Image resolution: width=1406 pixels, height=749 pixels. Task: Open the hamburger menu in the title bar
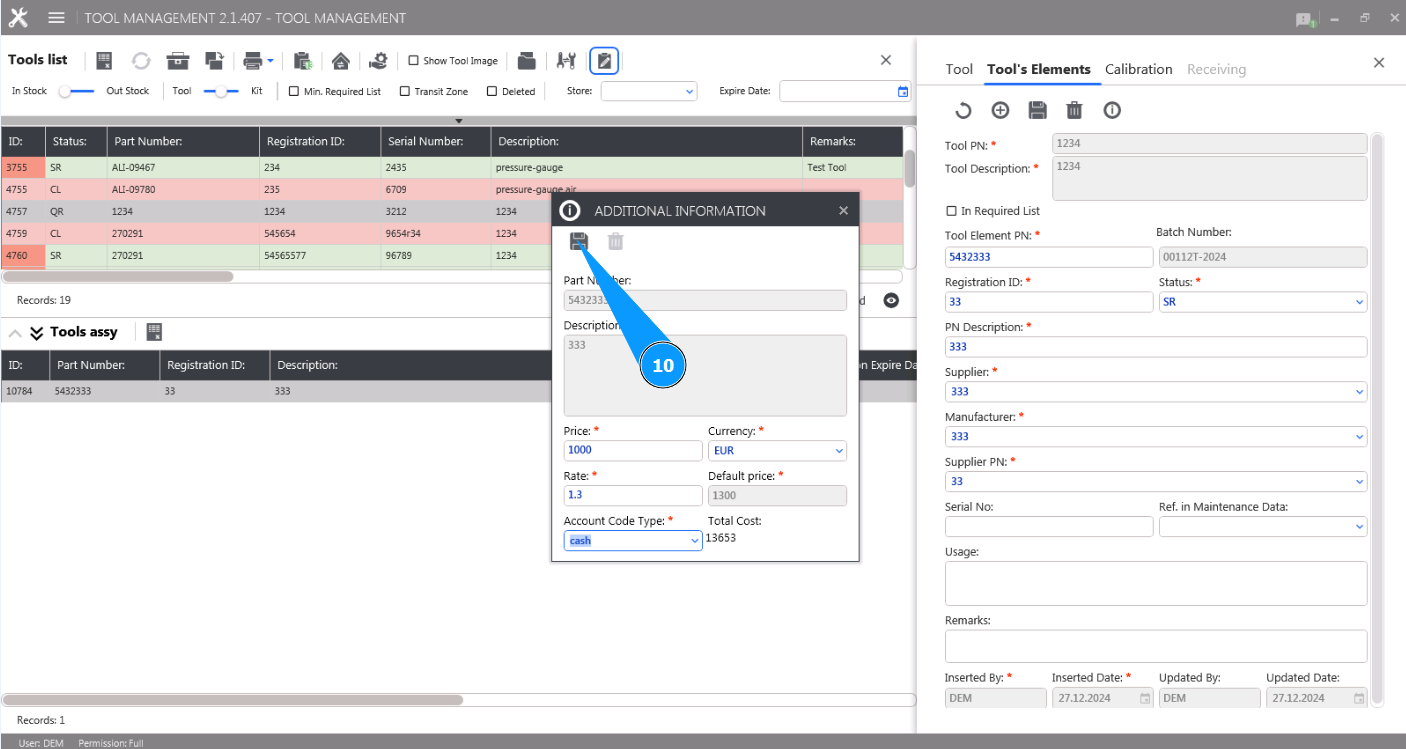56,18
